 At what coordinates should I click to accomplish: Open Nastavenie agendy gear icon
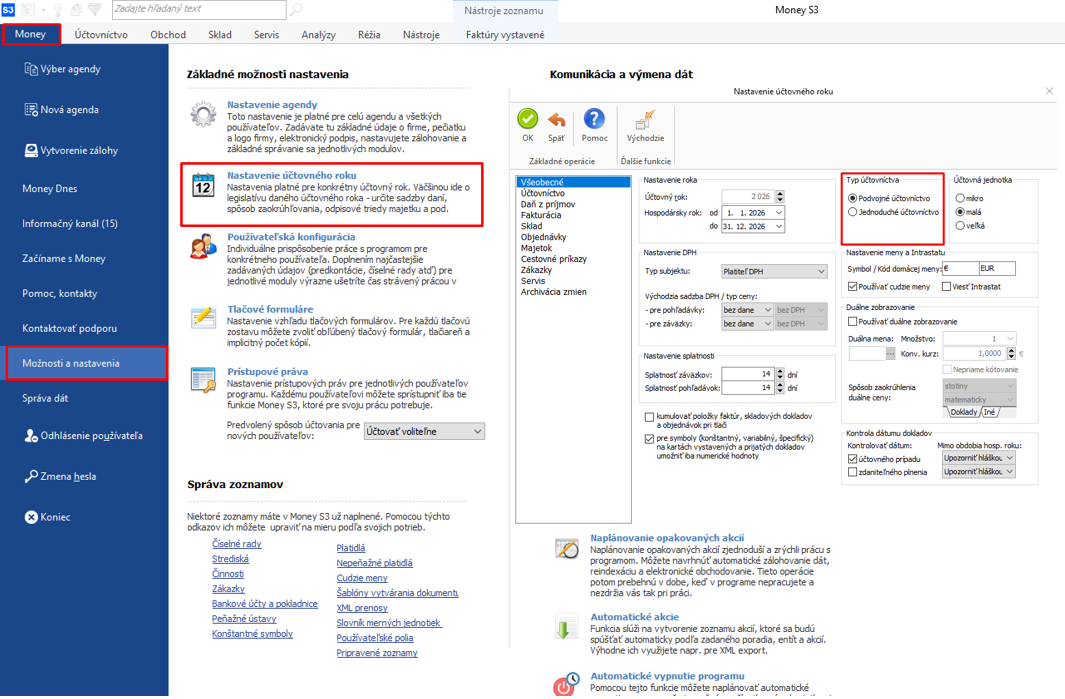pos(203,115)
